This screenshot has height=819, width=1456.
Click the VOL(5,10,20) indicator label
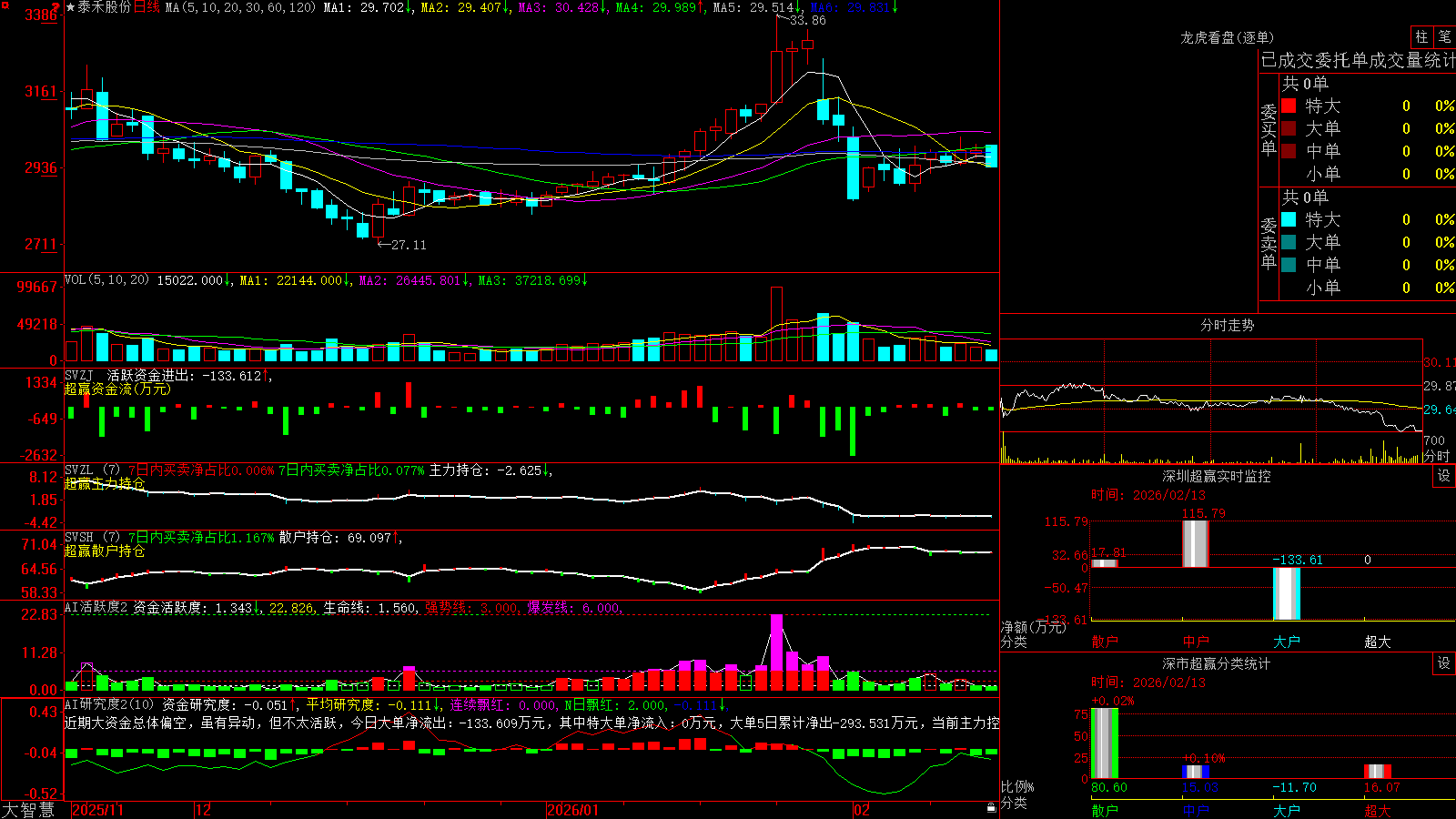tap(106, 280)
